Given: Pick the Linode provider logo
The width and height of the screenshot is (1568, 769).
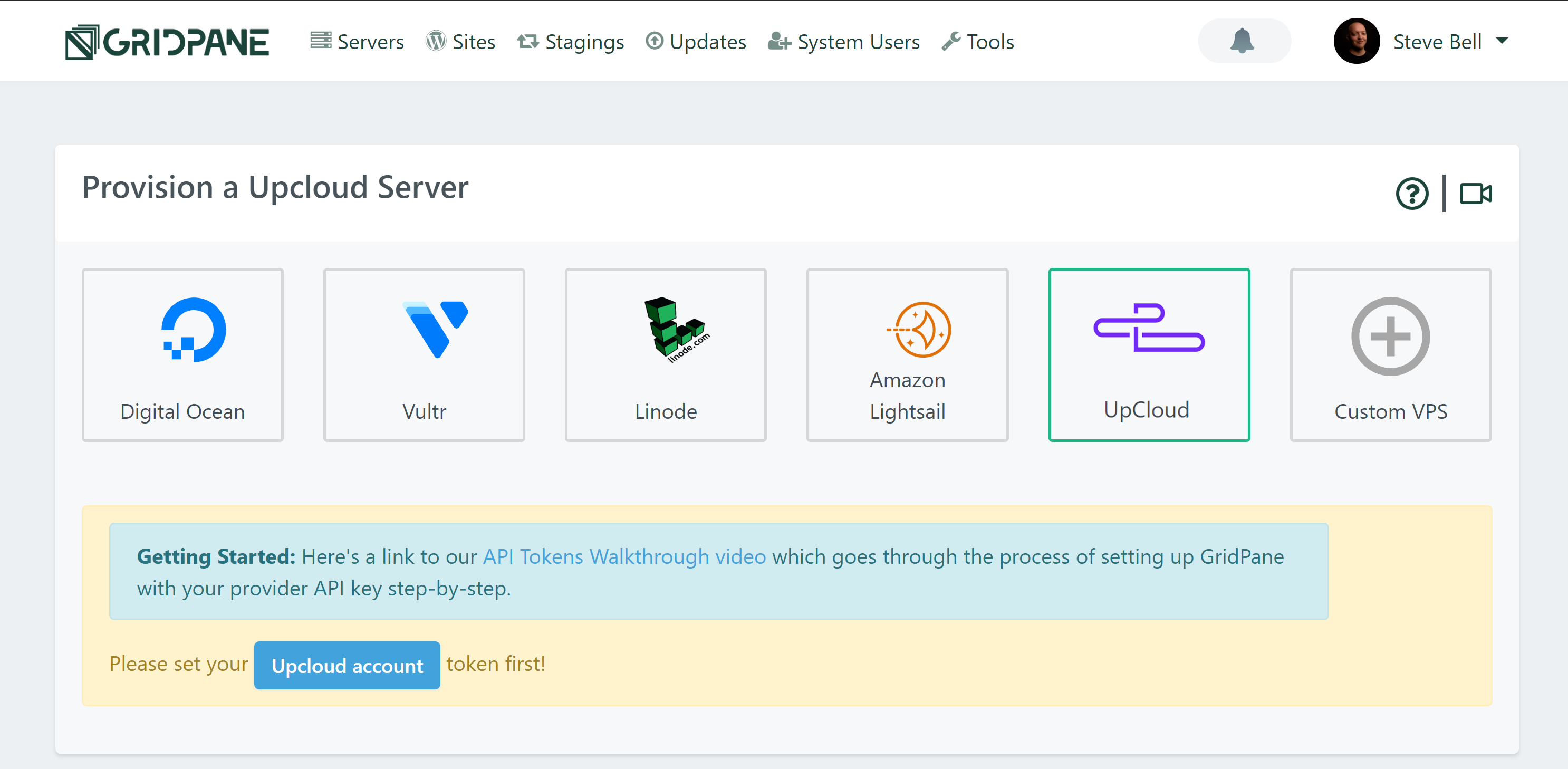Looking at the screenshot, I should coord(676,330).
